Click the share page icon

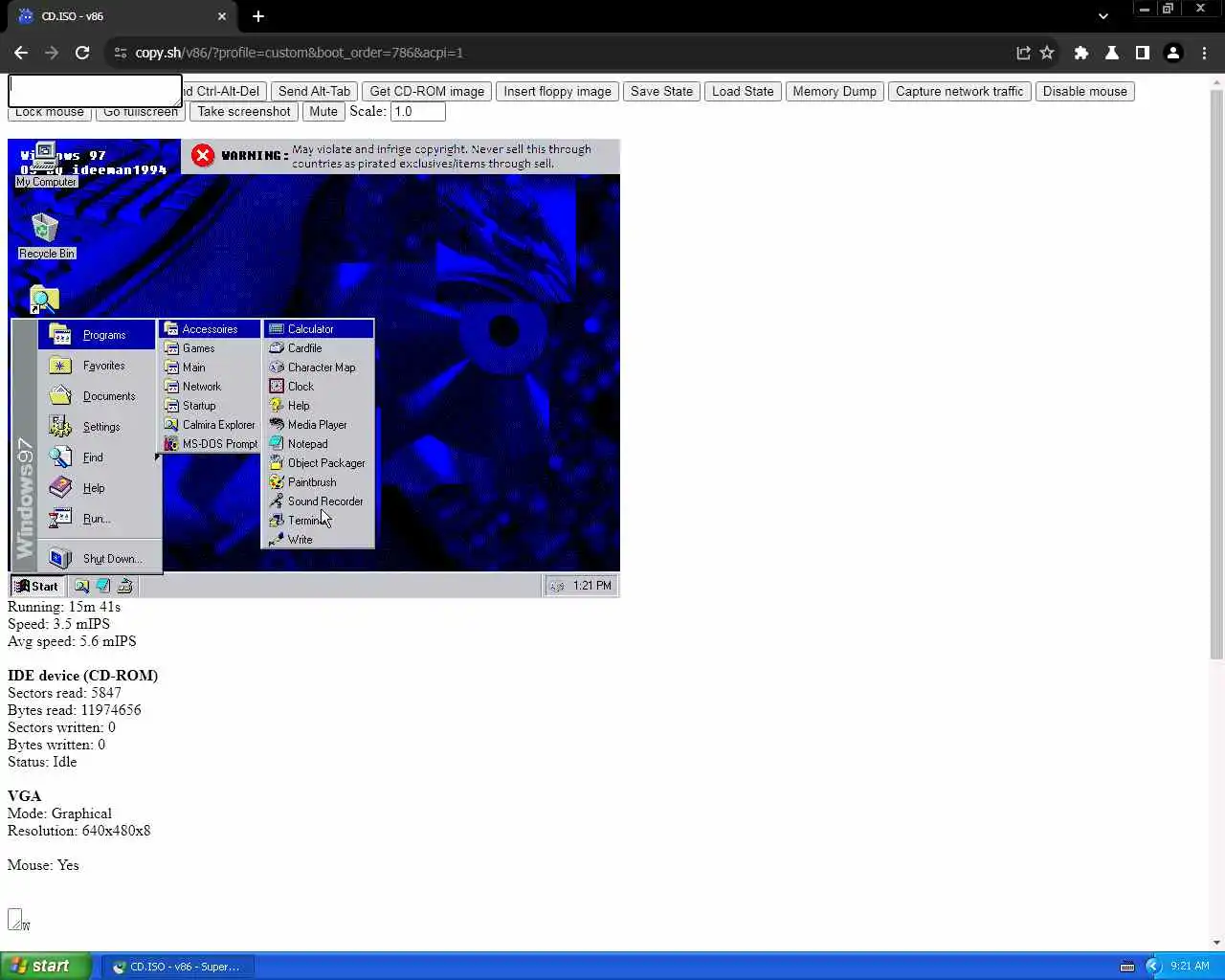[x=1023, y=53]
